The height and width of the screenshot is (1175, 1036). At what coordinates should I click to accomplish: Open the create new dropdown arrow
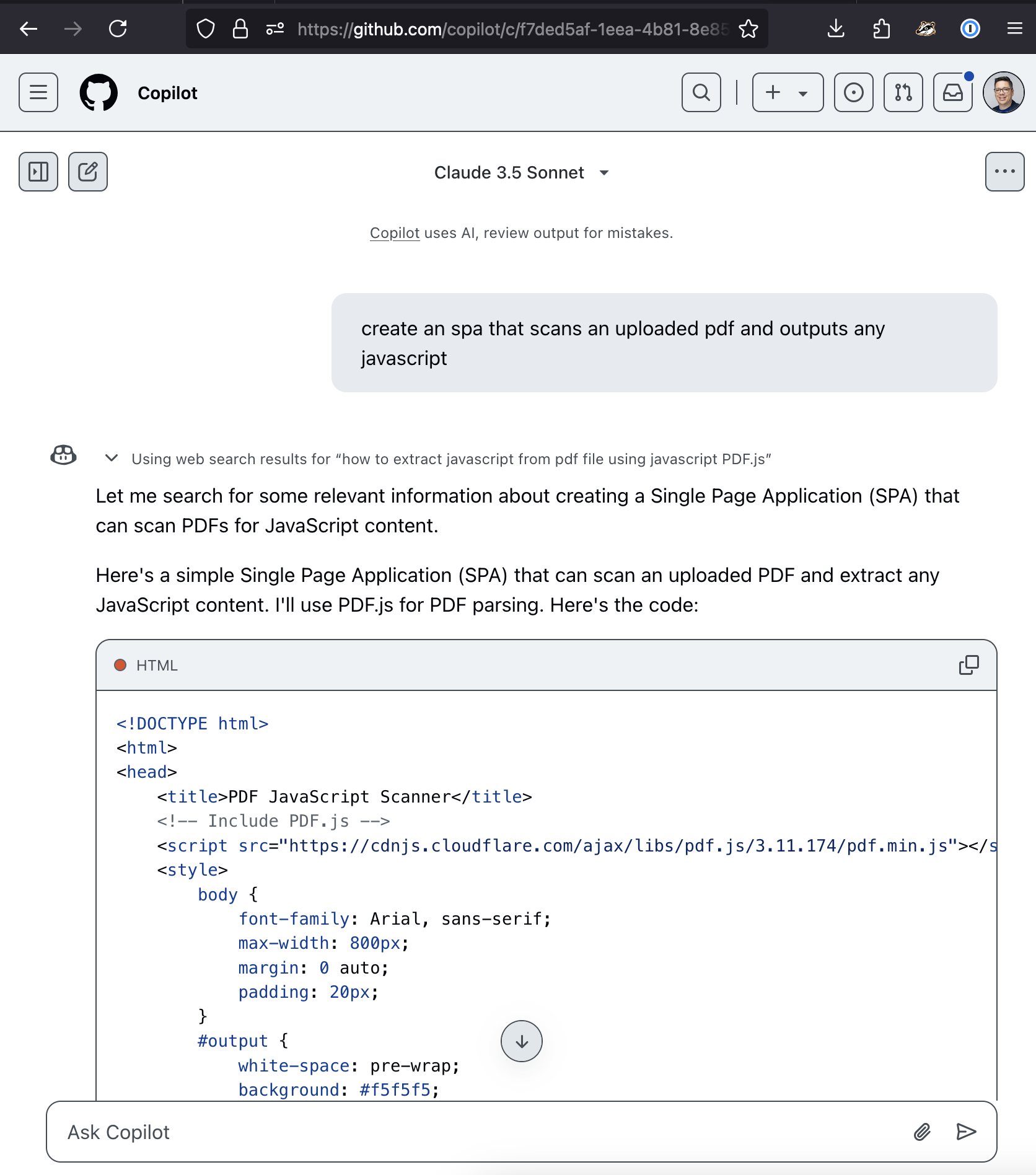tap(803, 92)
